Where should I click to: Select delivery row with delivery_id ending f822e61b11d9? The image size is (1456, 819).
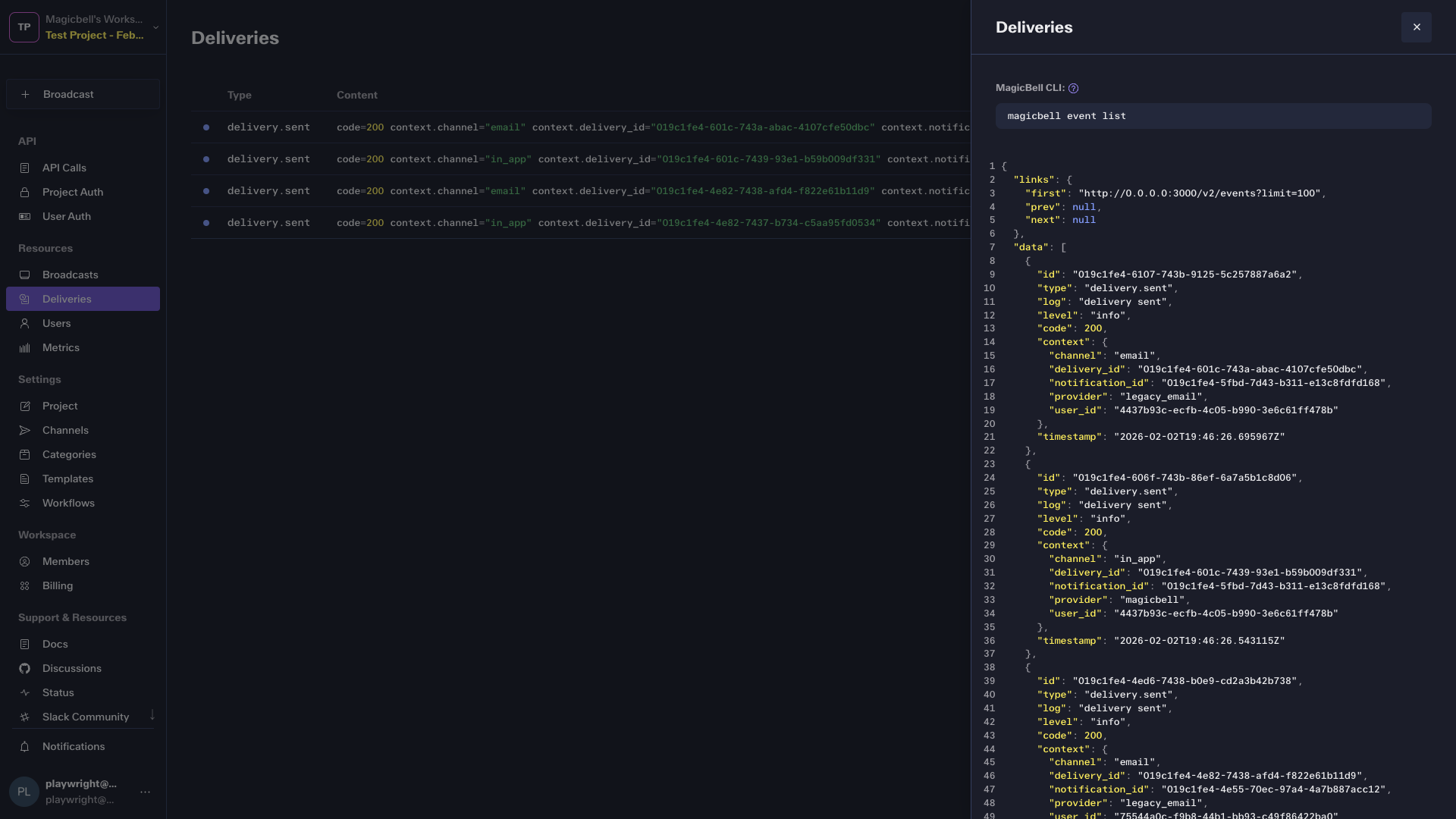[x=581, y=191]
